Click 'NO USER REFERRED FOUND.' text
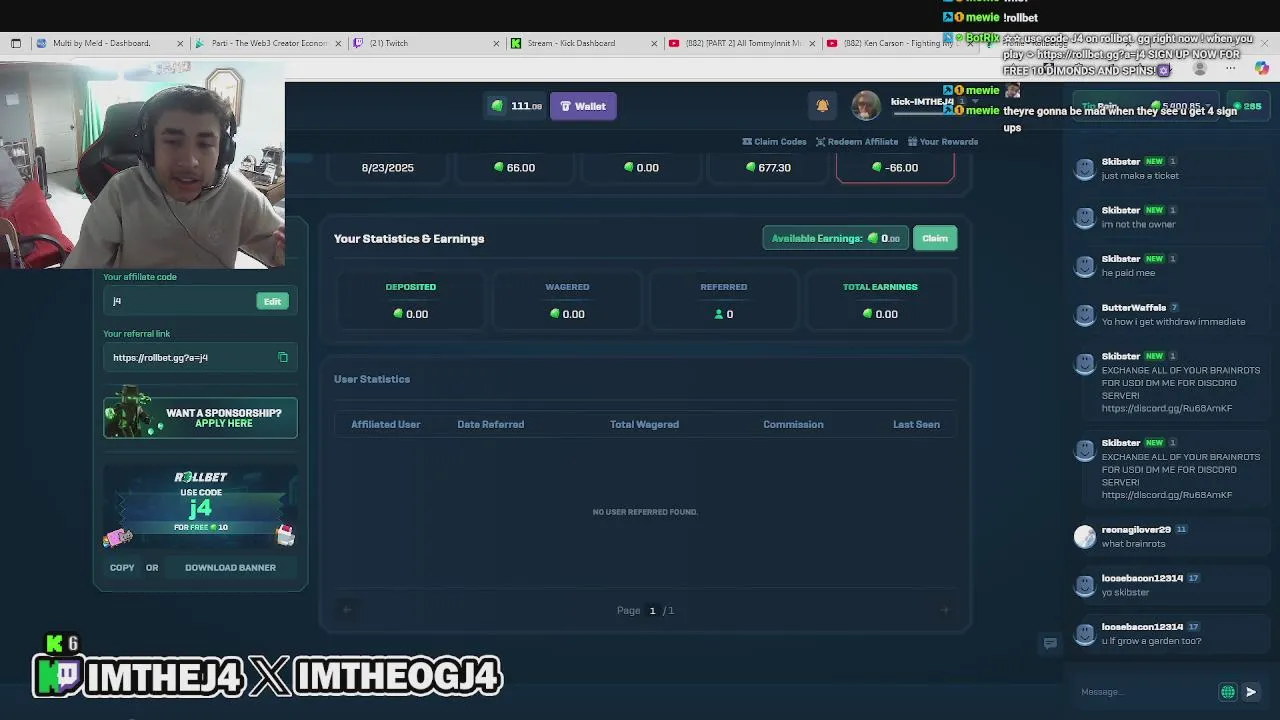 pyautogui.click(x=645, y=512)
